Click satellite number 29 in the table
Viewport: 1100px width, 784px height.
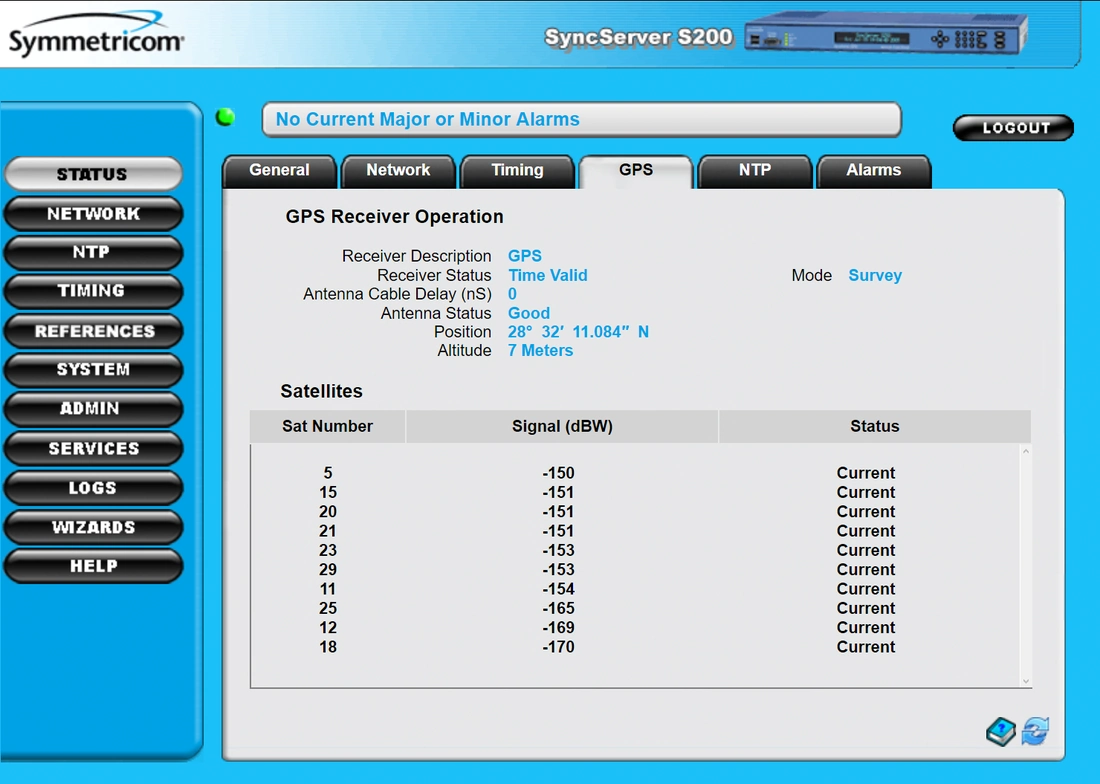[328, 569]
